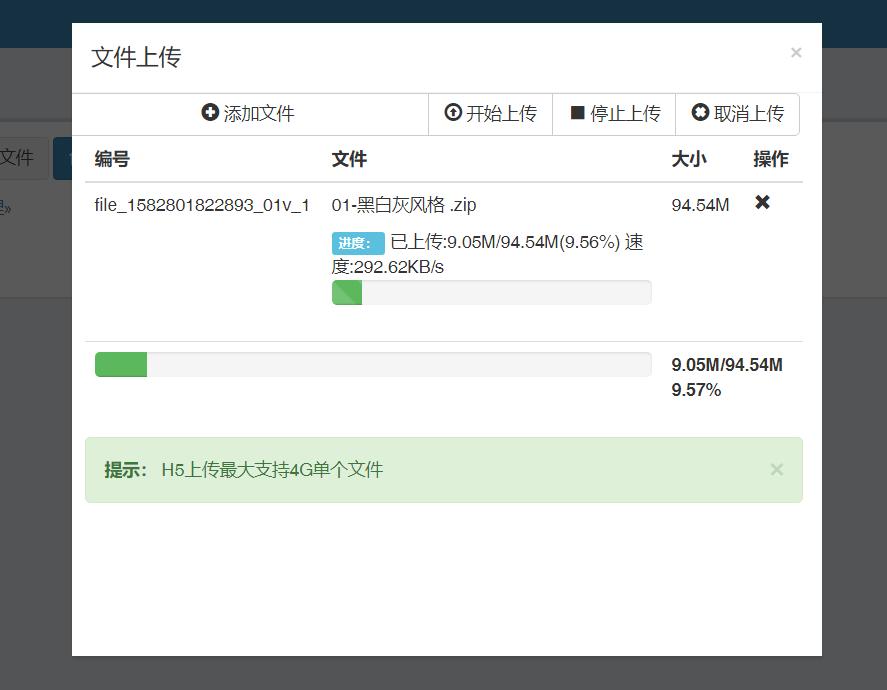Stop the upload with 停止上传

pyautogui.click(x=613, y=113)
